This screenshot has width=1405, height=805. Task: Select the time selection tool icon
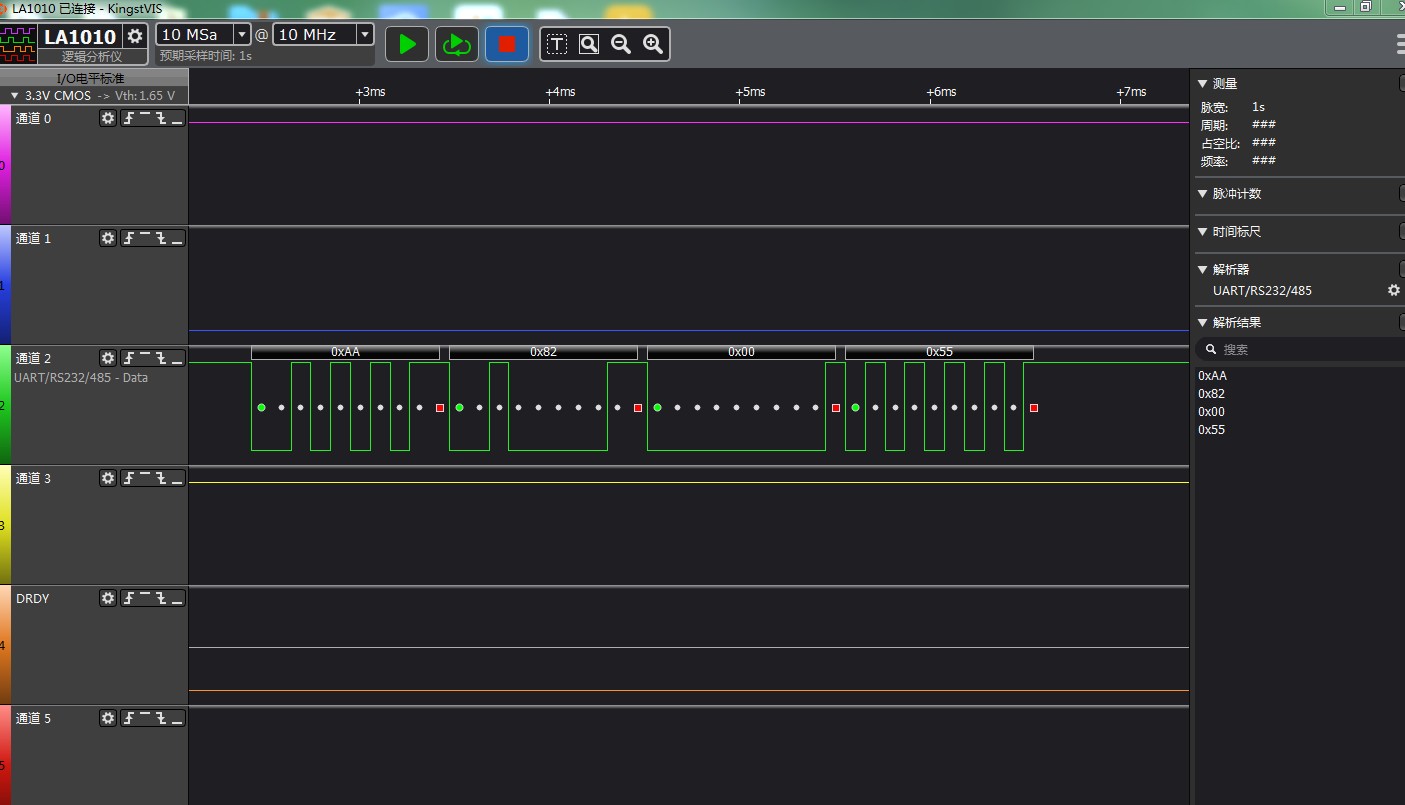click(x=557, y=44)
